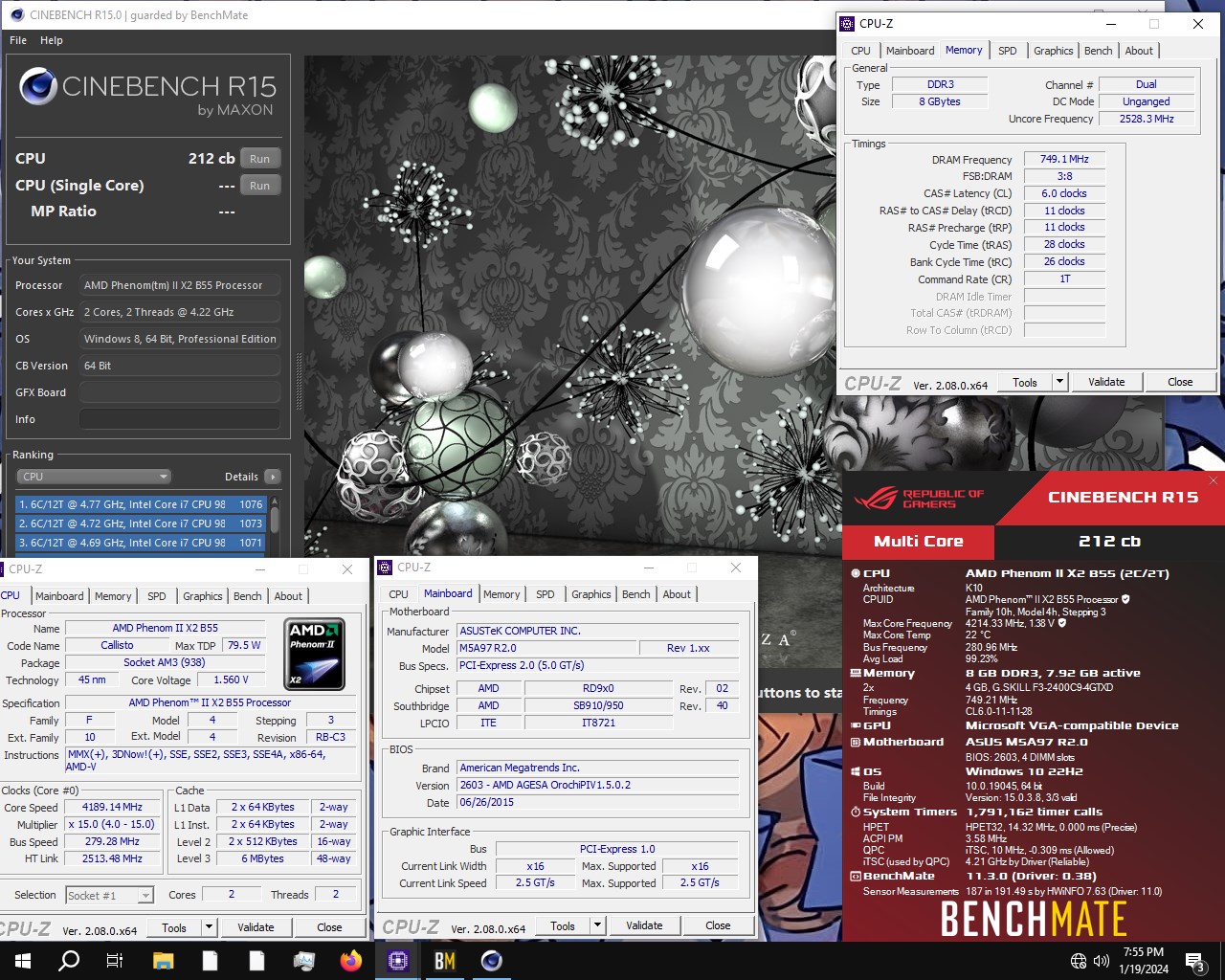Click the Uncore Frequency value 2528.3 MHz
Screen dimensions: 1225x980
pyautogui.click(x=1147, y=119)
